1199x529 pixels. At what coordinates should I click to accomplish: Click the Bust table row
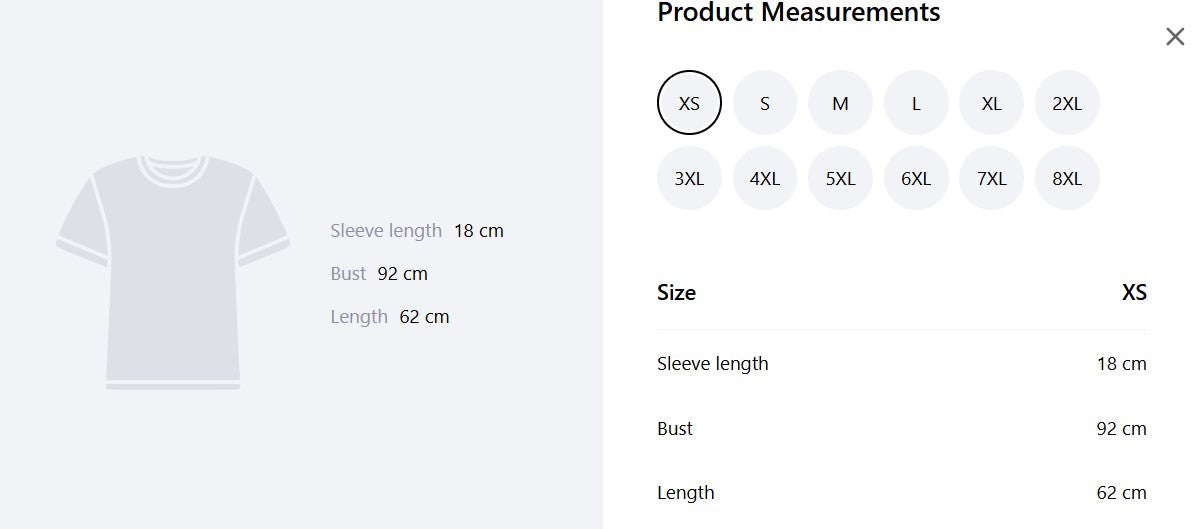(902, 428)
